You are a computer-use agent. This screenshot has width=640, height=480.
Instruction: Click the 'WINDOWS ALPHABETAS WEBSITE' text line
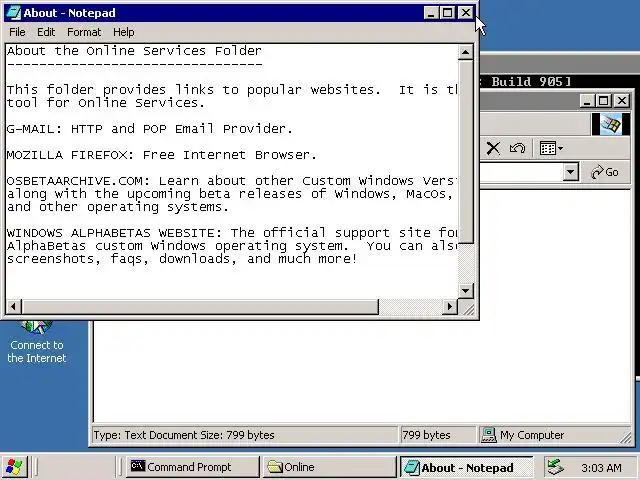click(x=232, y=233)
